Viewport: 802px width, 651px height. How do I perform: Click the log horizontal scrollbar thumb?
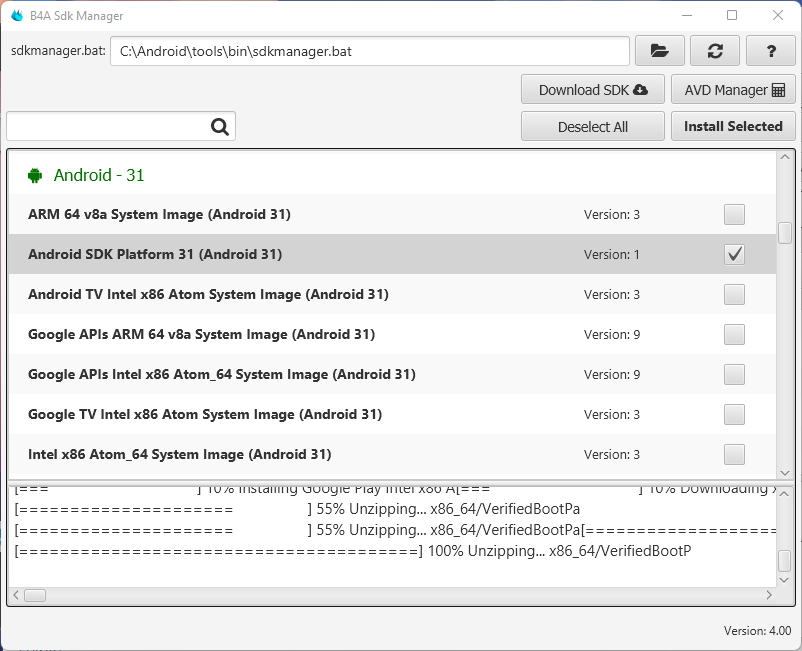pyautogui.click(x=35, y=595)
